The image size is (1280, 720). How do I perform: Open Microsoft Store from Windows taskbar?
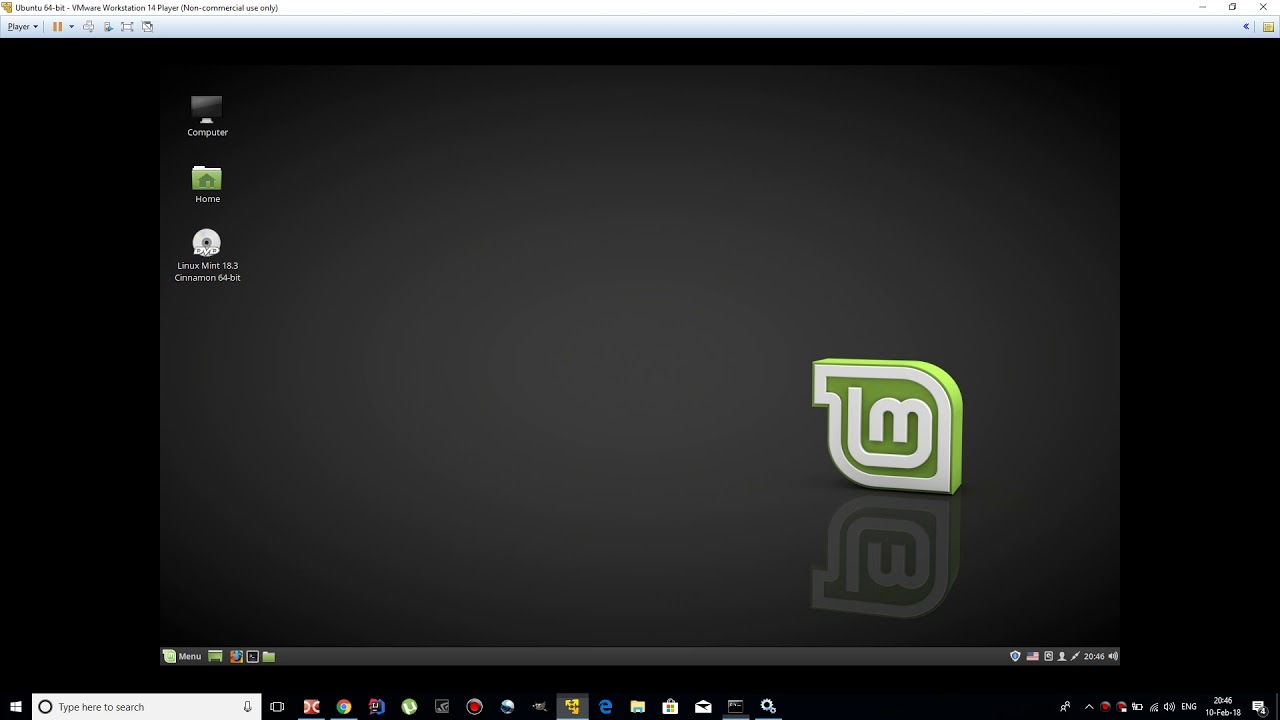pos(670,706)
